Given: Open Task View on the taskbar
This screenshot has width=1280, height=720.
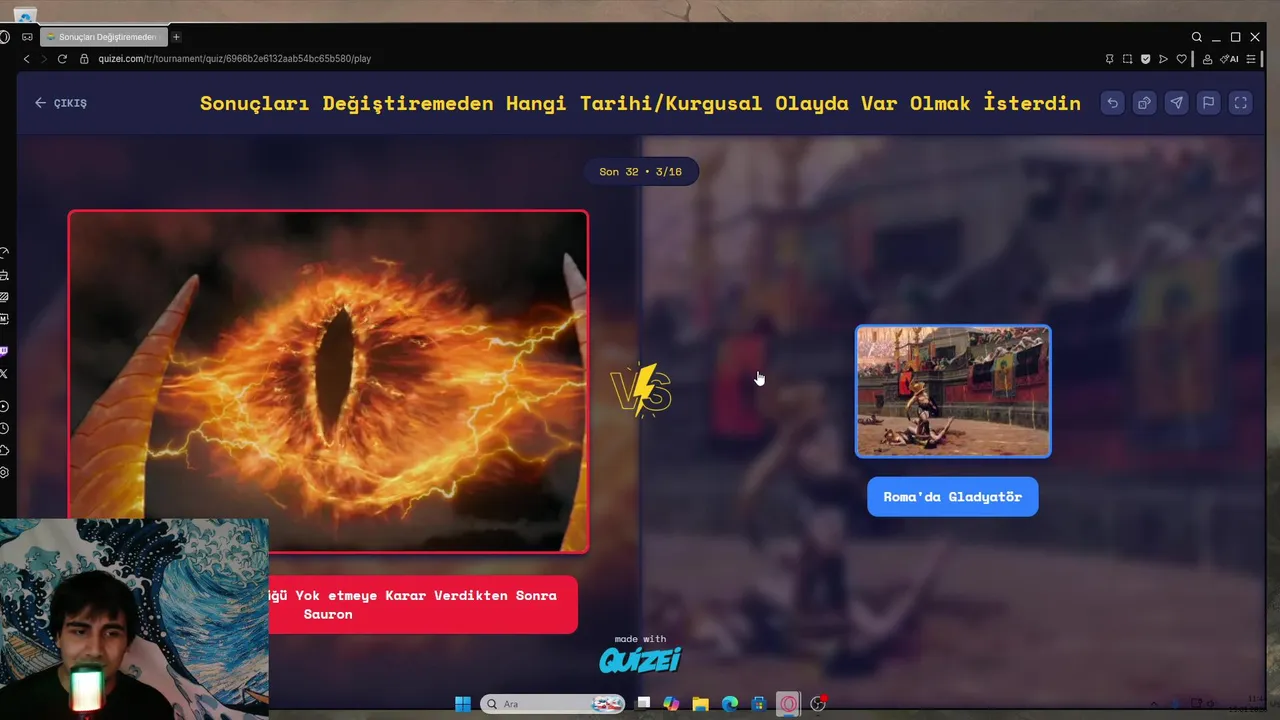Looking at the screenshot, I should pos(643,704).
